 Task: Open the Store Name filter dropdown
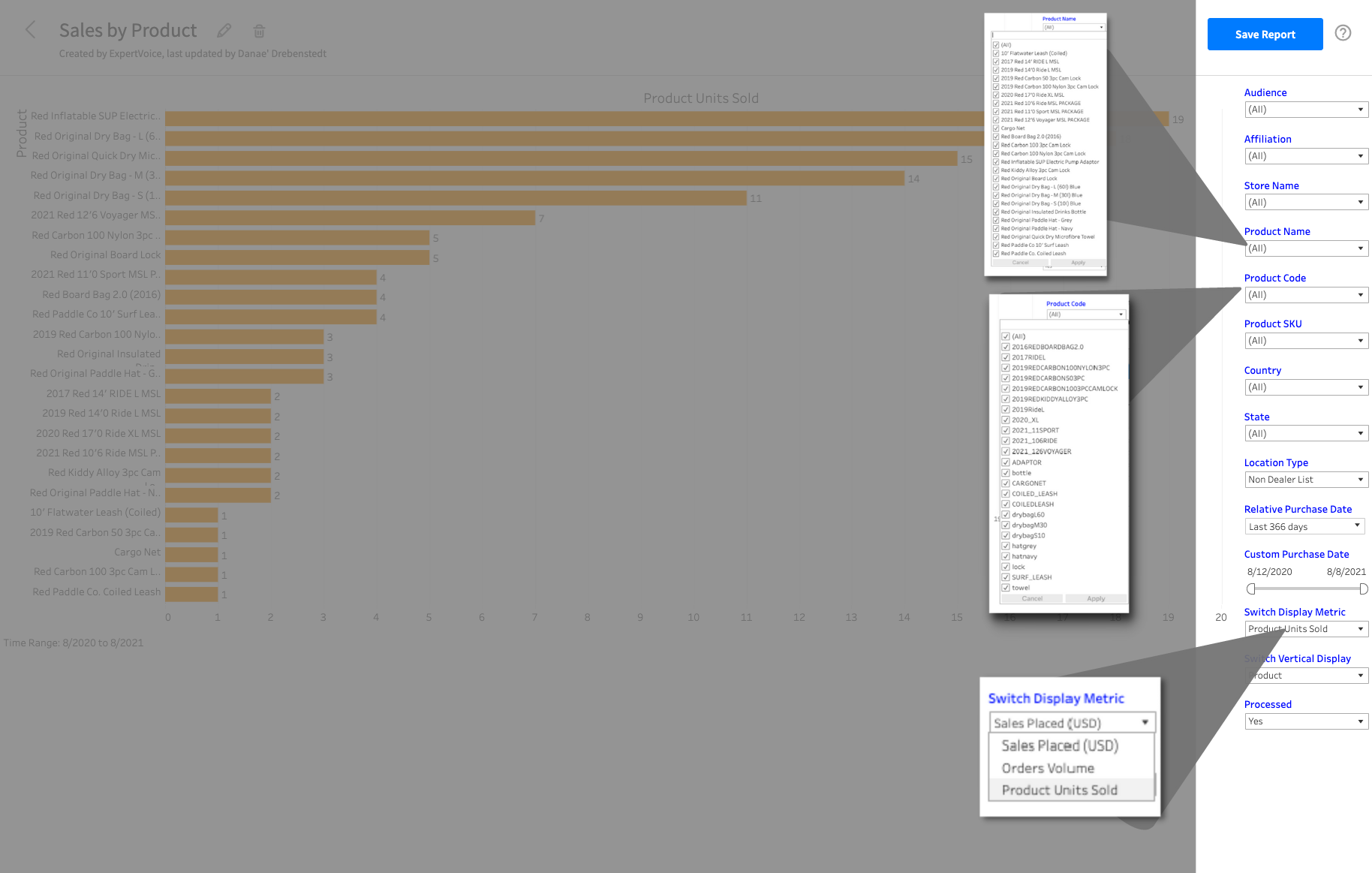pyautogui.click(x=1306, y=203)
